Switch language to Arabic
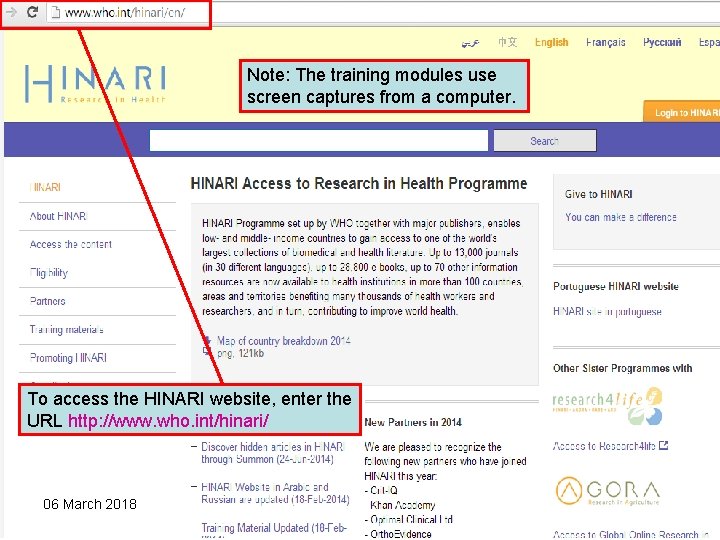This screenshot has height=540, width=720. pyautogui.click(x=470, y=43)
